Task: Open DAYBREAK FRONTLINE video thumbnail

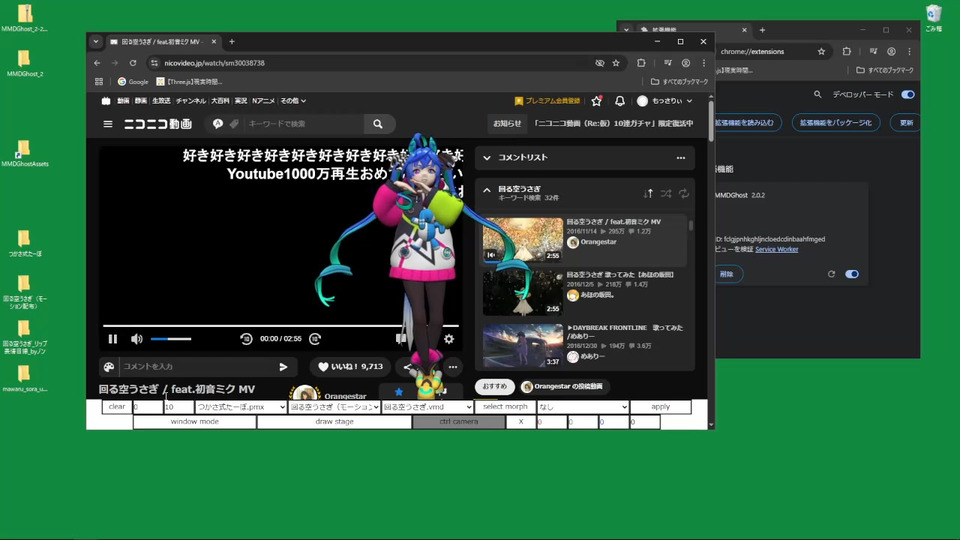Action: [522, 346]
